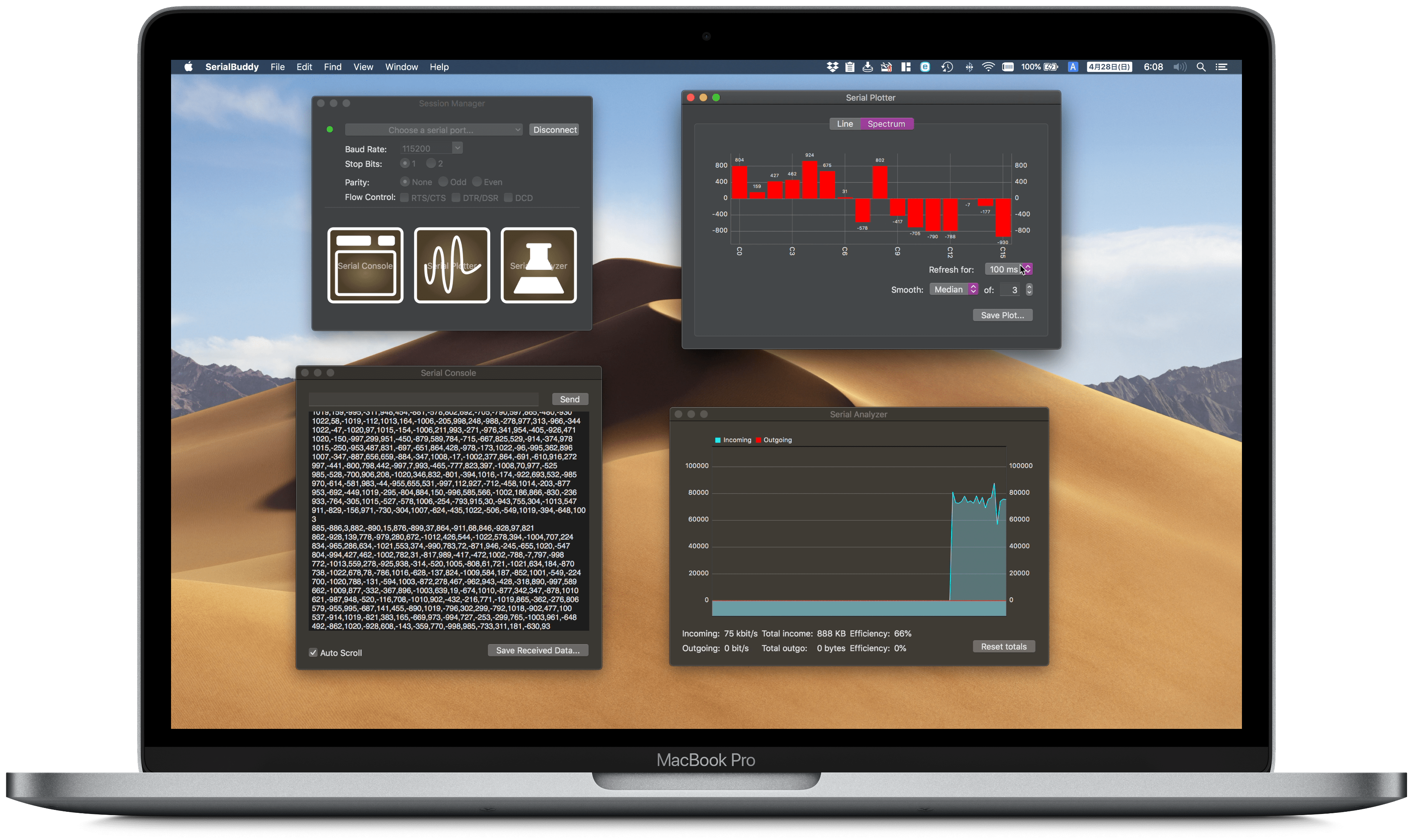Open the volume control icon

1180,67
